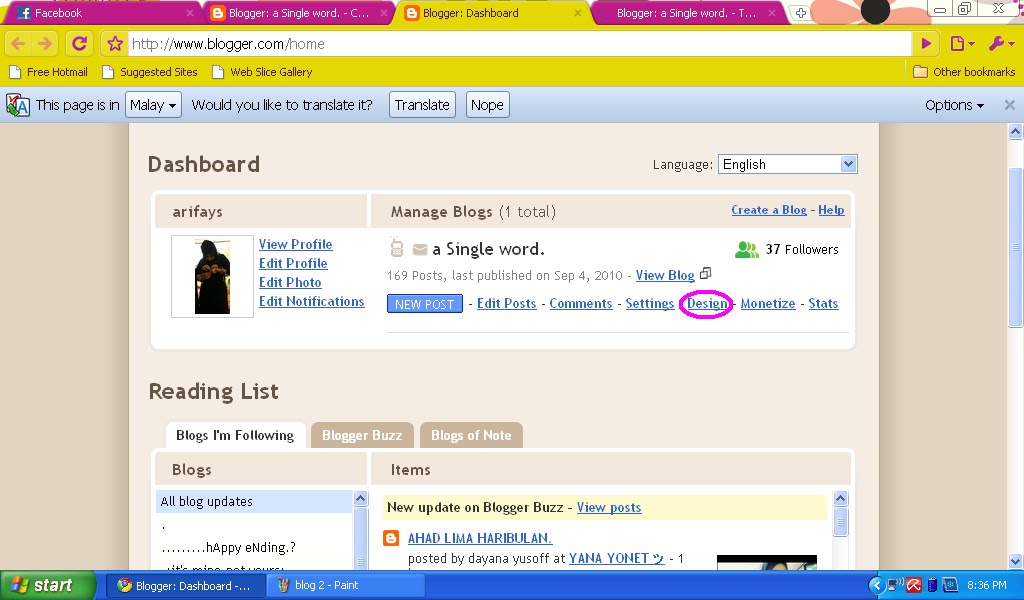Image resolution: width=1024 pixels, height=600 pixels.
Task: Bookmark page with the star icon
Action: (115, 44)
